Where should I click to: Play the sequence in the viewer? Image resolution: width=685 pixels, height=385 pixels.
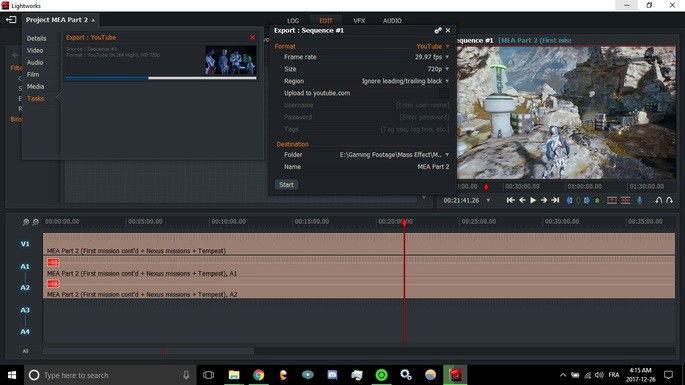coord(533,200)
